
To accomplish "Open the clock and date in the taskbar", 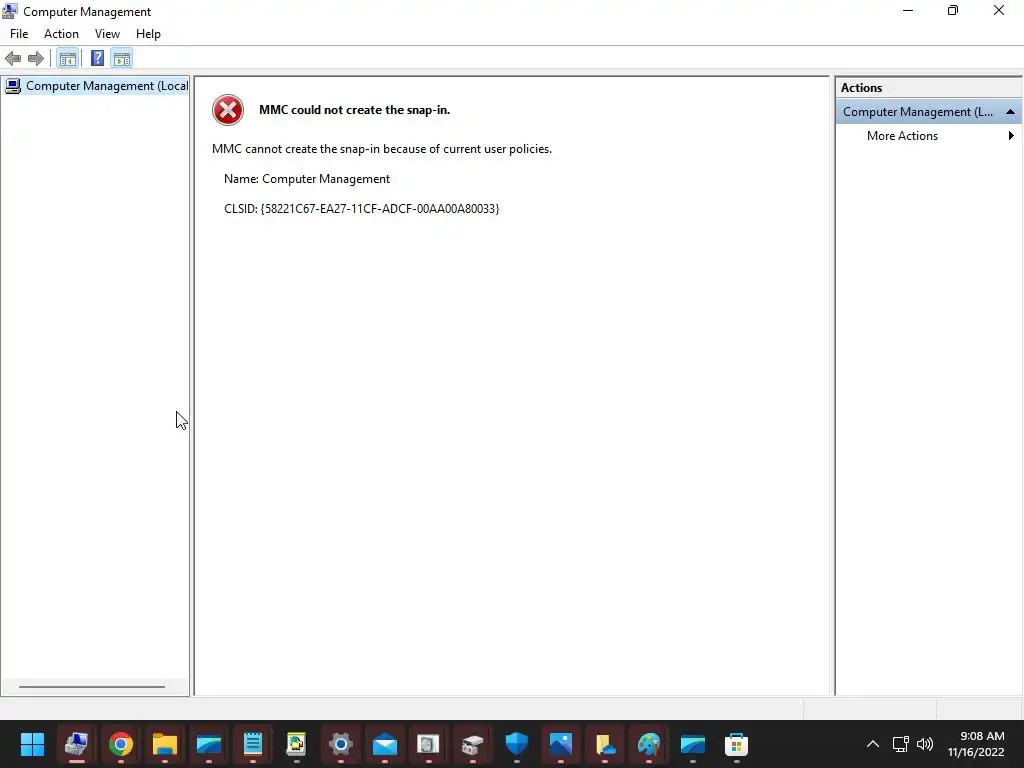I will point(976,744).
